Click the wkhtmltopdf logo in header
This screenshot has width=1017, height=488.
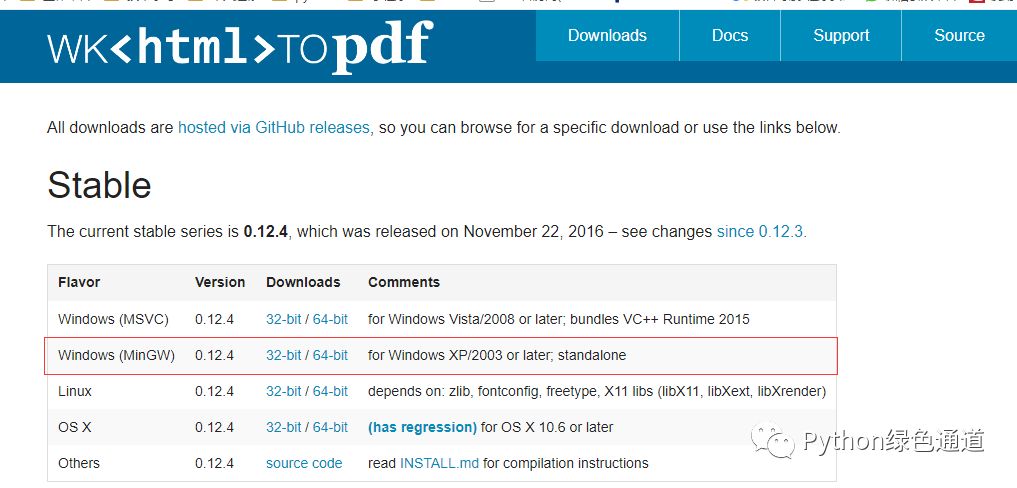click(240, 47)
